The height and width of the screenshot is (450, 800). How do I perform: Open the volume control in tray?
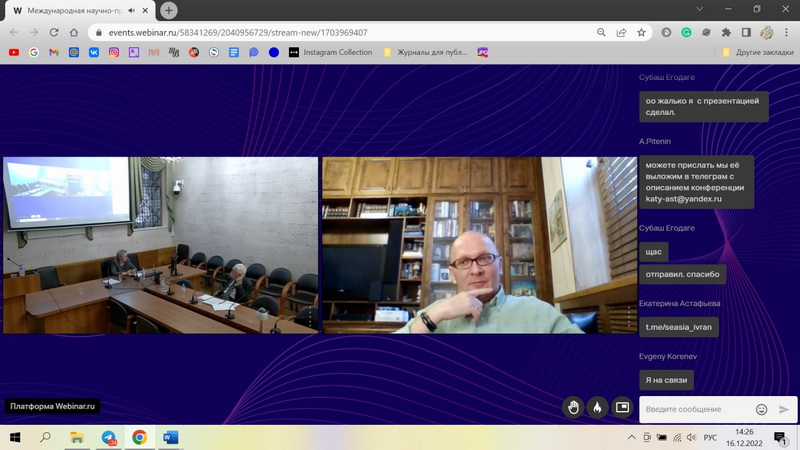tap(691, 438)
